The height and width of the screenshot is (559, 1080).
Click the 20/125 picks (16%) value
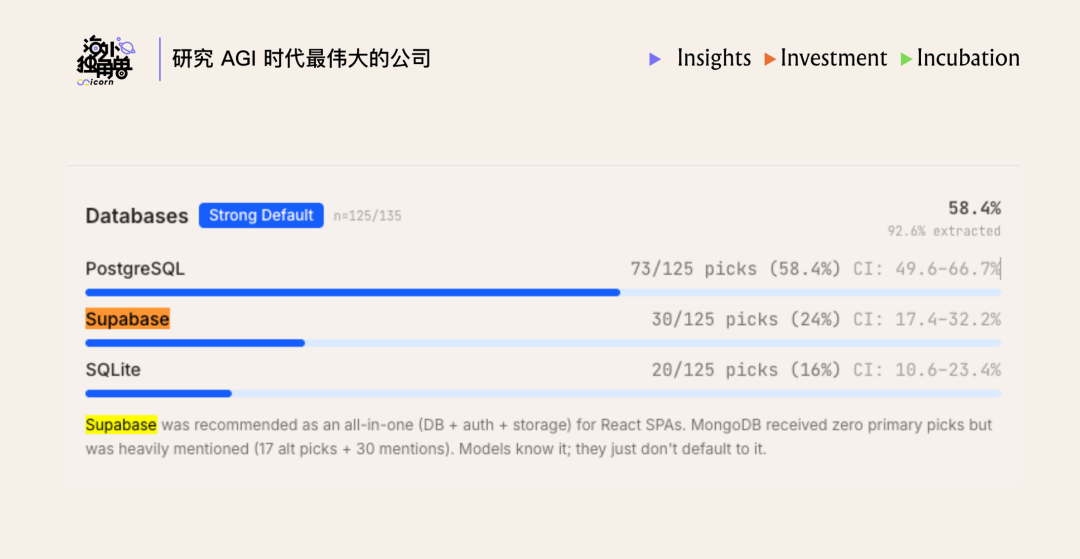coord(747,370)
